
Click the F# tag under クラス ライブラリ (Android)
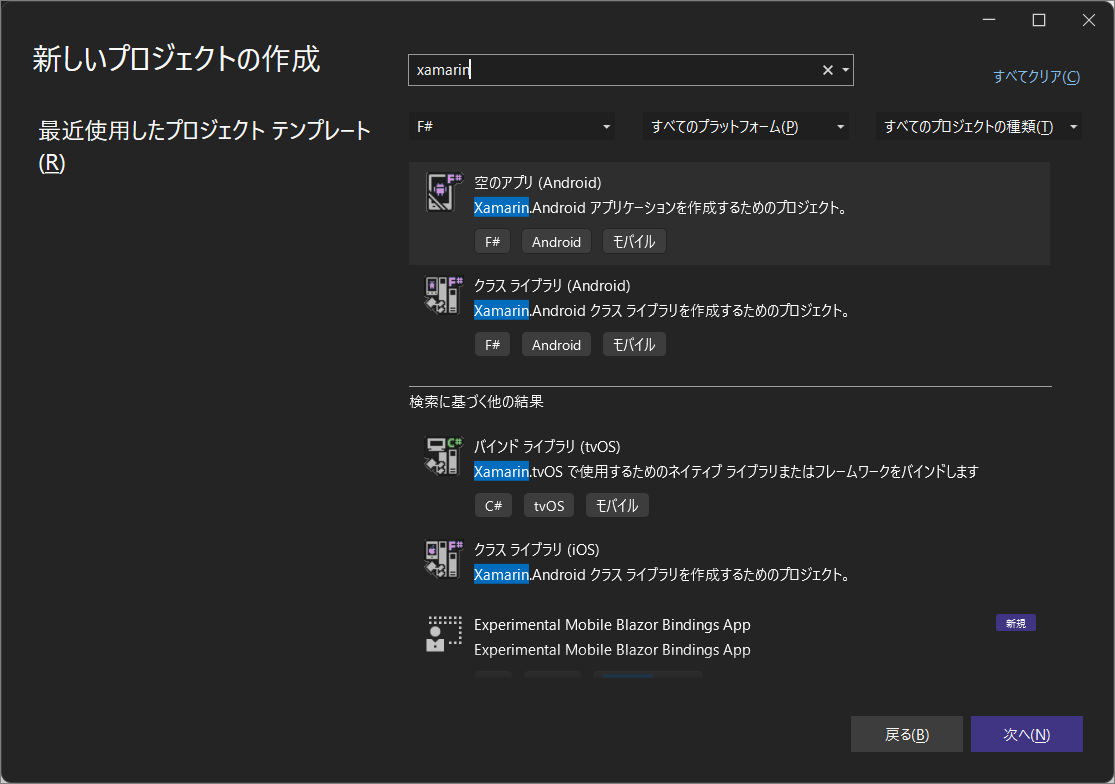tap(492, 345)
